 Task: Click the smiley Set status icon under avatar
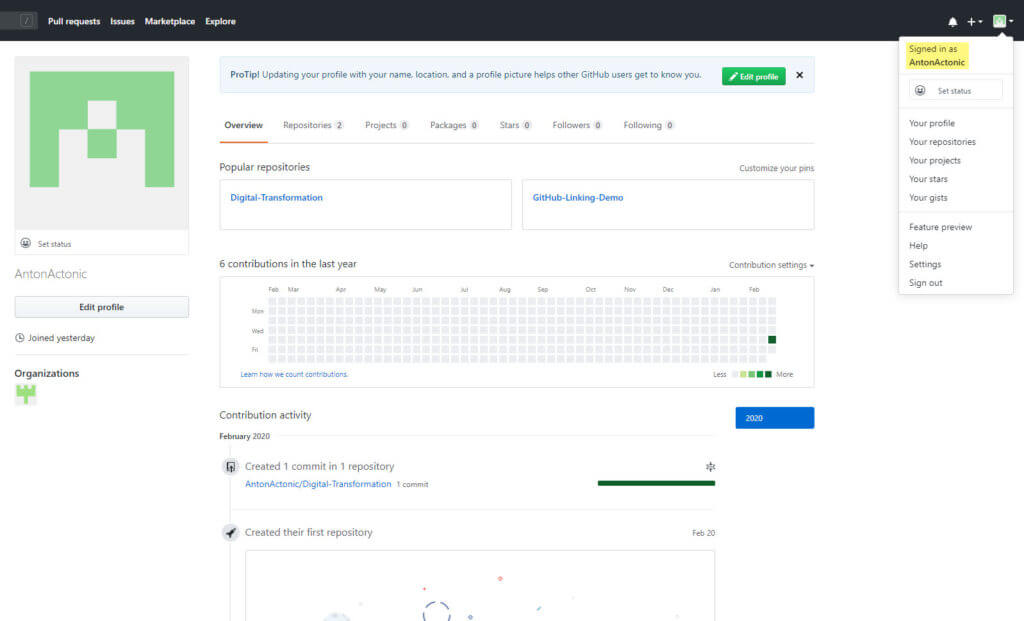click(26, 243)
